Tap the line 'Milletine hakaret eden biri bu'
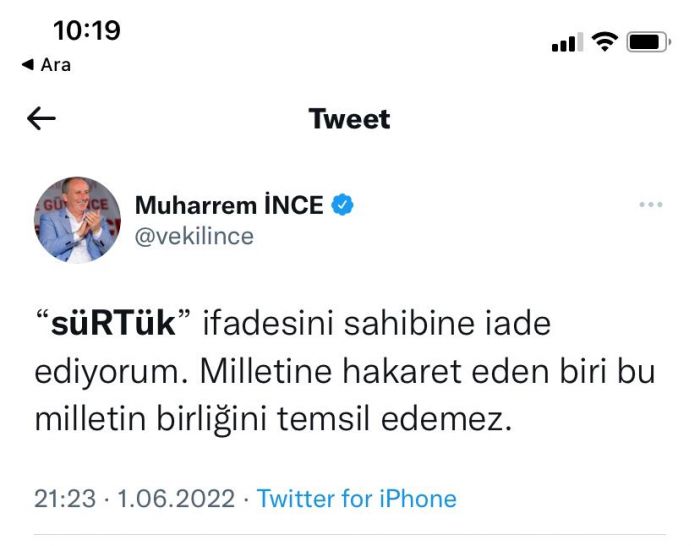 point(427,373)
